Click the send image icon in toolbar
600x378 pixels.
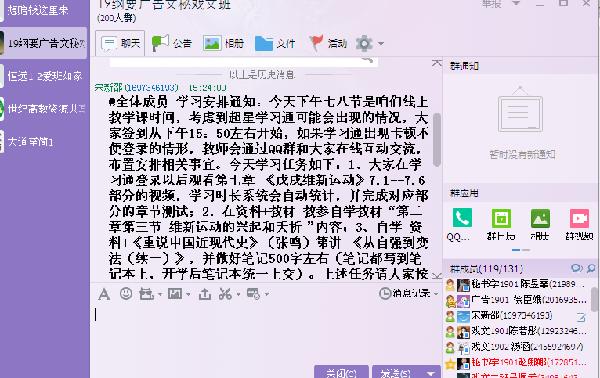(175, 294)
